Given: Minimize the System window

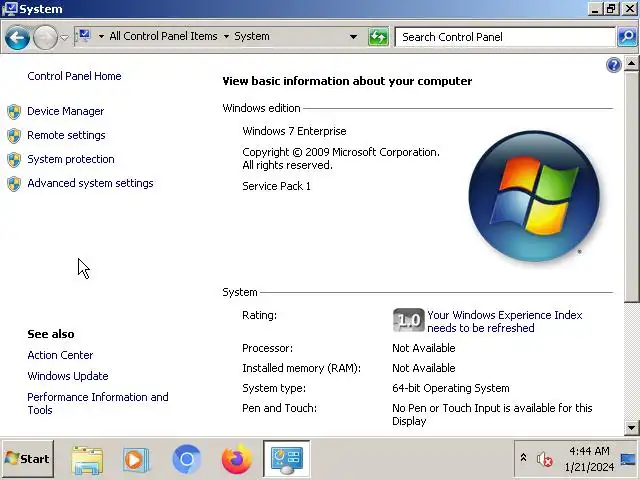Looking at the screenshot, I should coord(596,9).
